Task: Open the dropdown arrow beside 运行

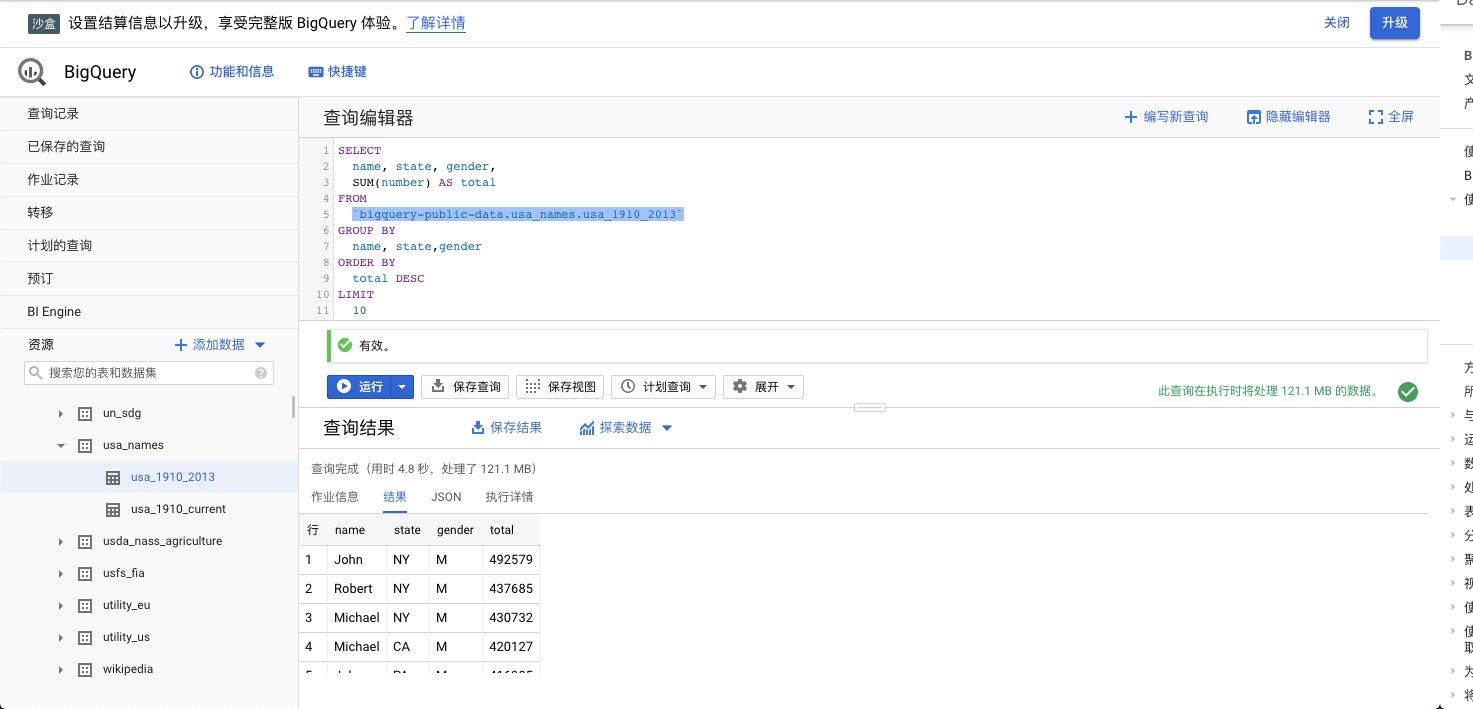Action: (401, 386)
